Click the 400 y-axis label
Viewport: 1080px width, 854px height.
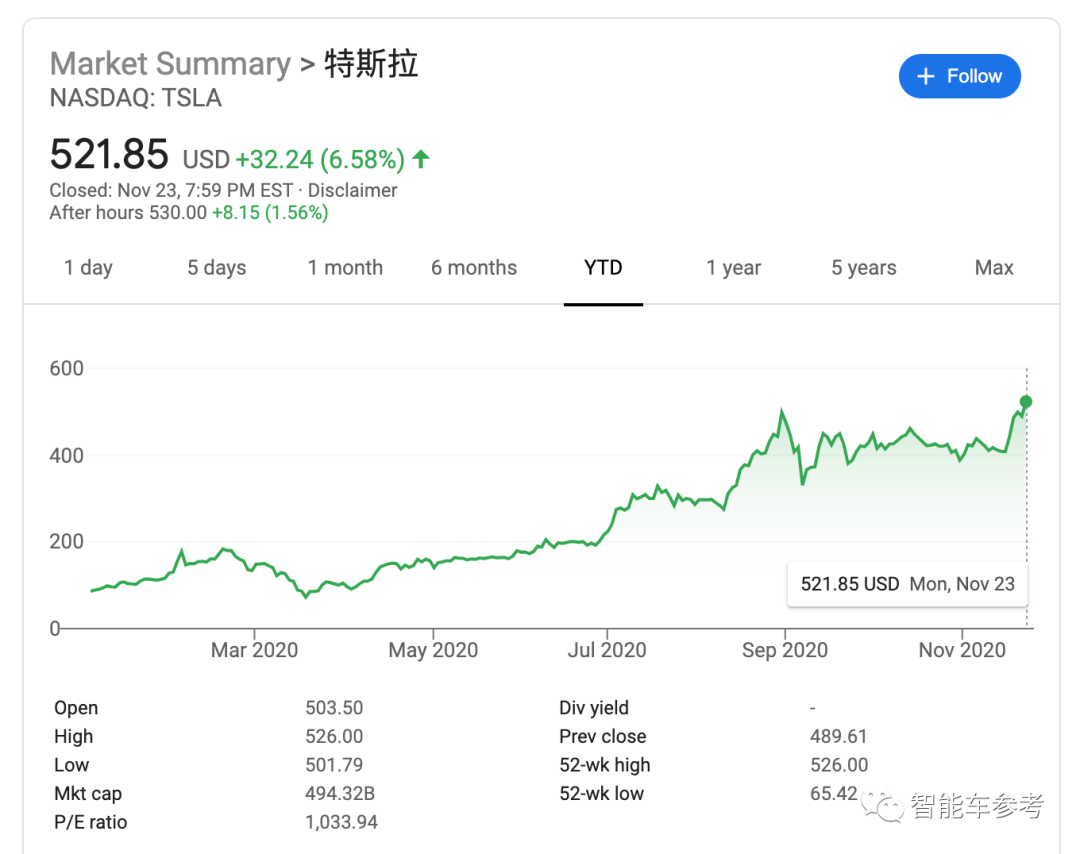66,455
